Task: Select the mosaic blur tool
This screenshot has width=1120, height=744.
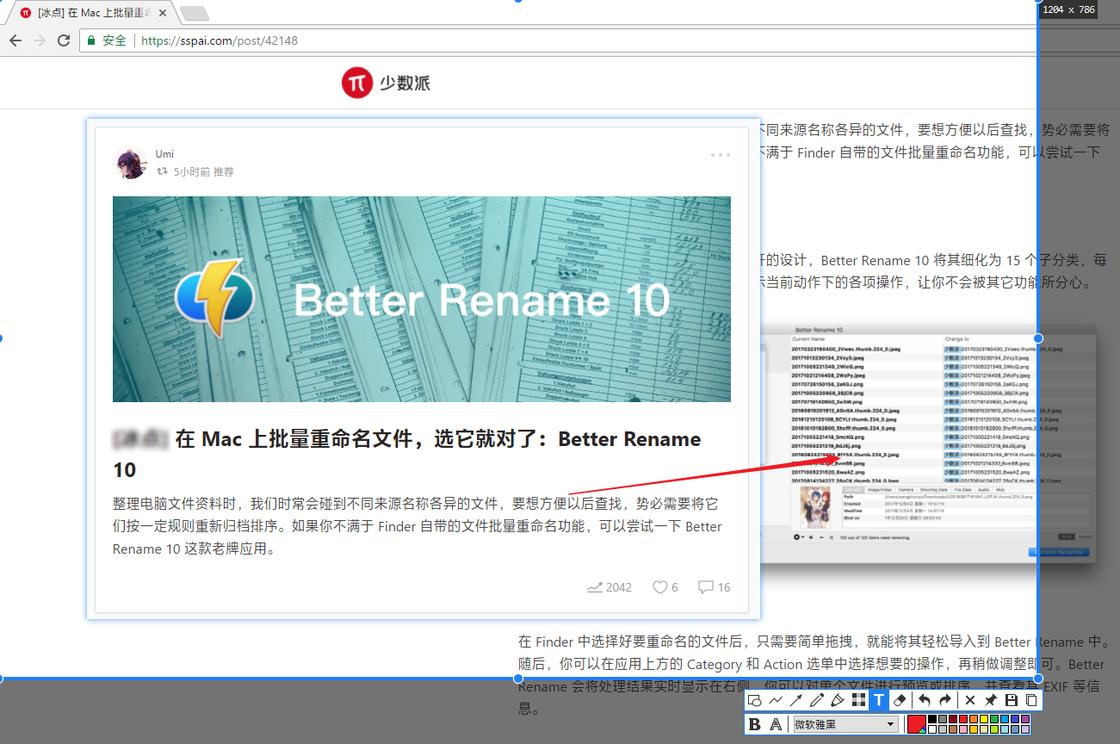Action: click(x=859, y=700)
